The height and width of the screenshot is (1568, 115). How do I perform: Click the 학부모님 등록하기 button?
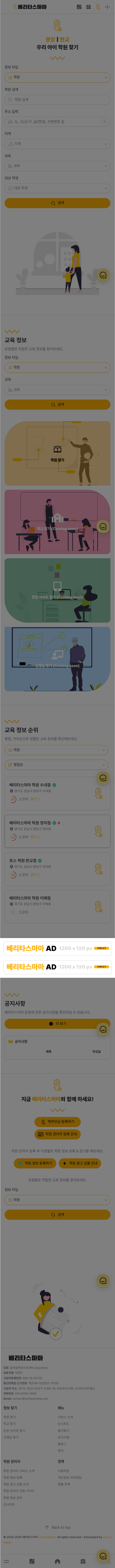click(57, 1121)
